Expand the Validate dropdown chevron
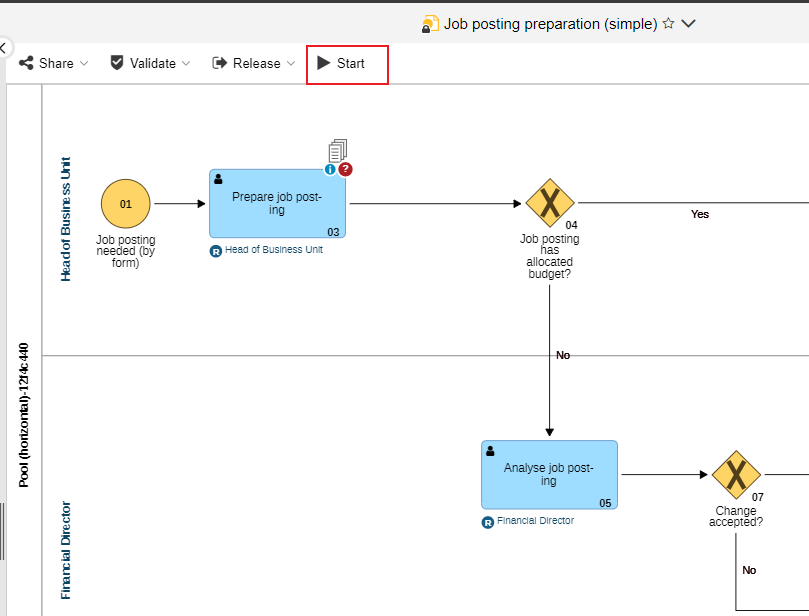809x616 pixels. (188, 64)
